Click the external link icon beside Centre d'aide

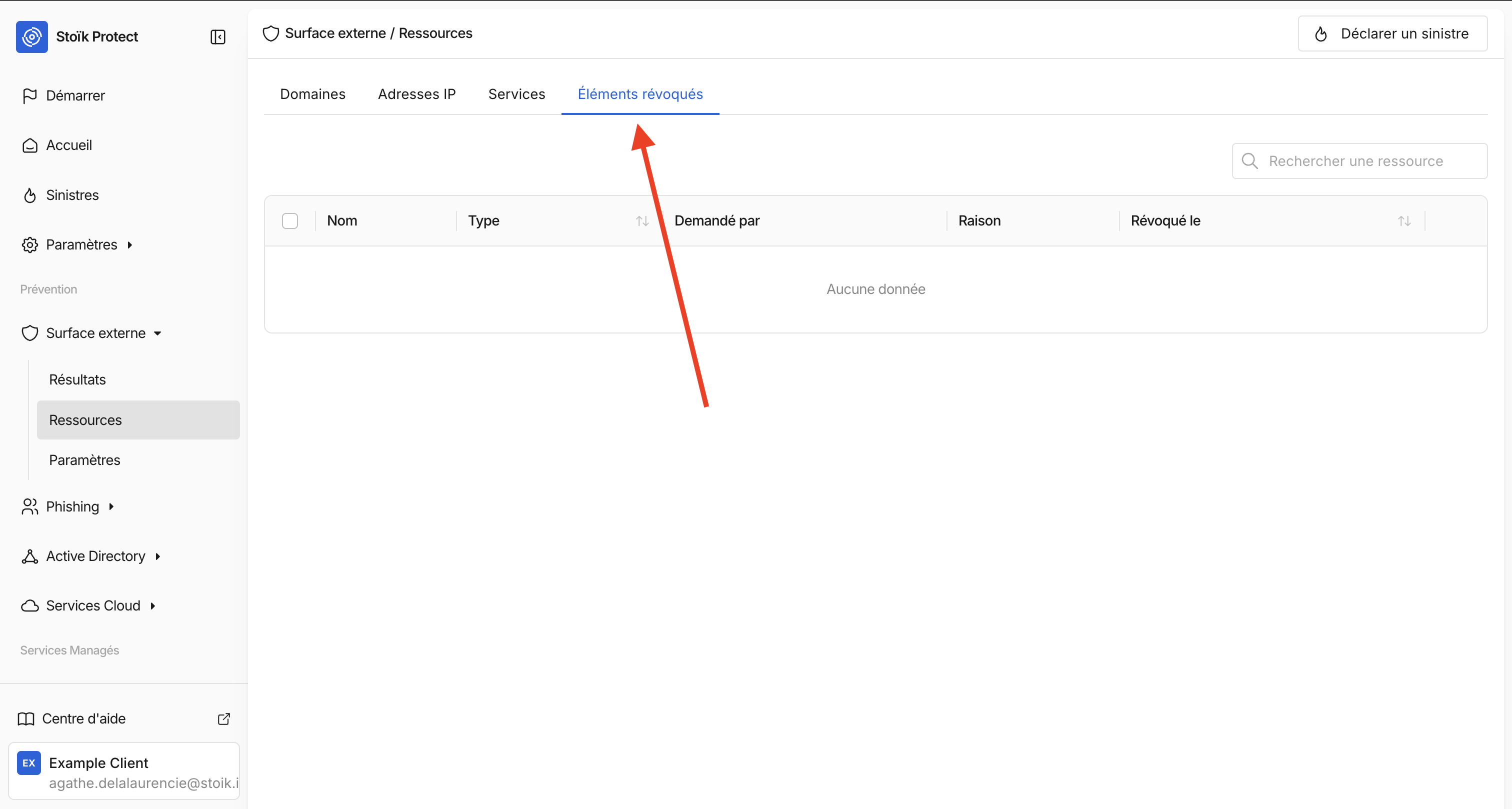click(223, 718)
